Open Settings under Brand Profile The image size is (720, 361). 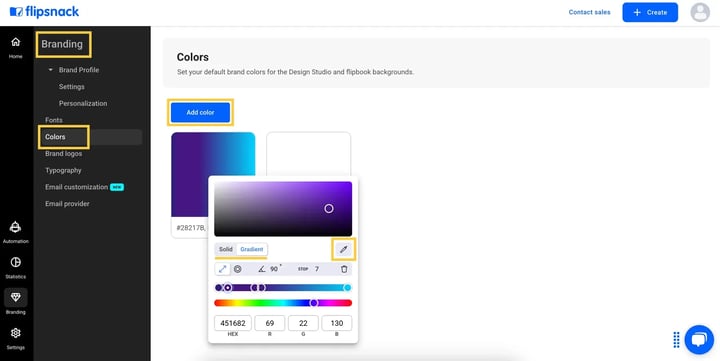click(72, 87)
